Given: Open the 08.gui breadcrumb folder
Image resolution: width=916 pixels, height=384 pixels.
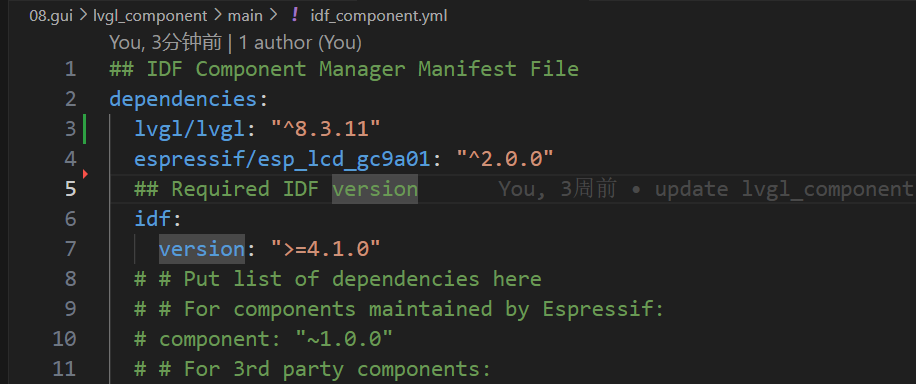Looking at the screenshot, I should pyautogui.click(x=51, y=16).
